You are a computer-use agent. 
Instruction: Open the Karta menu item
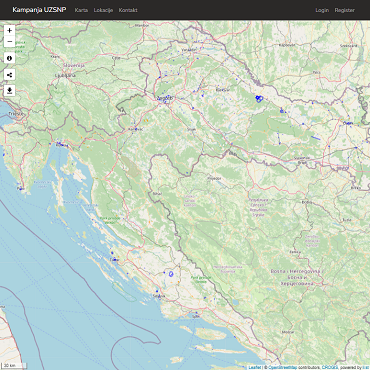point(81,10)
